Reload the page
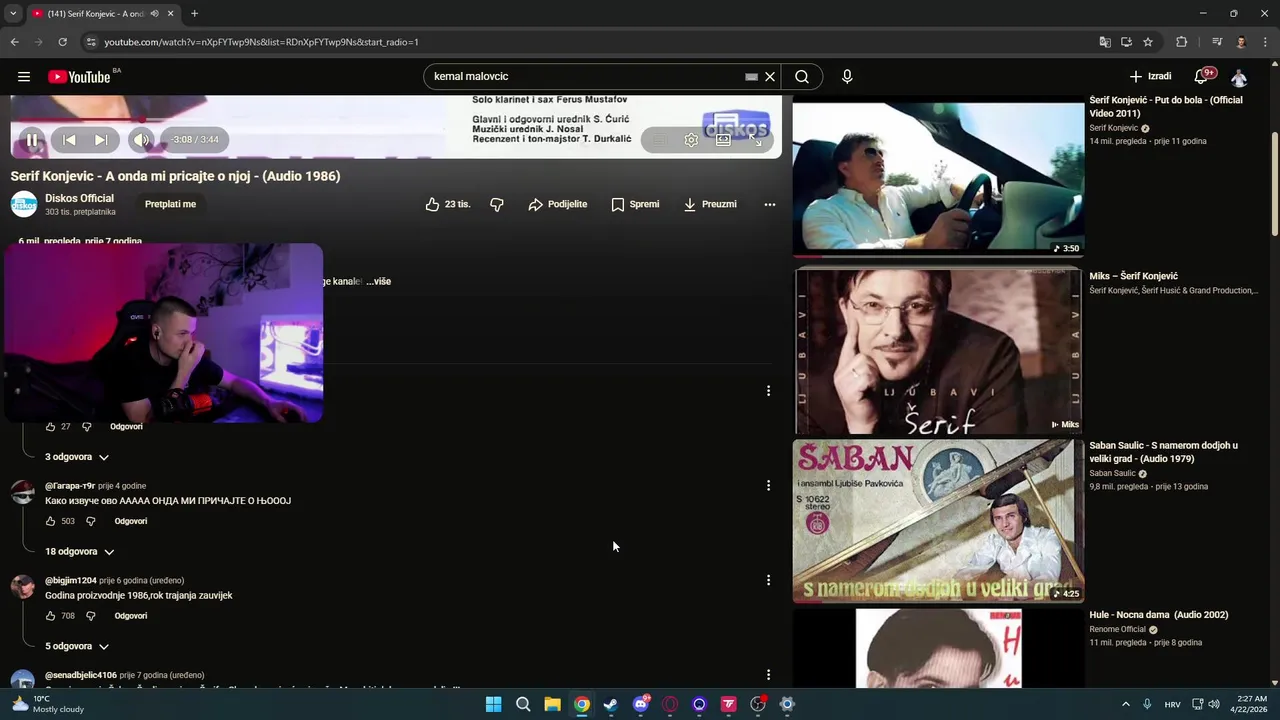1280x720 pixels. (62, 42)
